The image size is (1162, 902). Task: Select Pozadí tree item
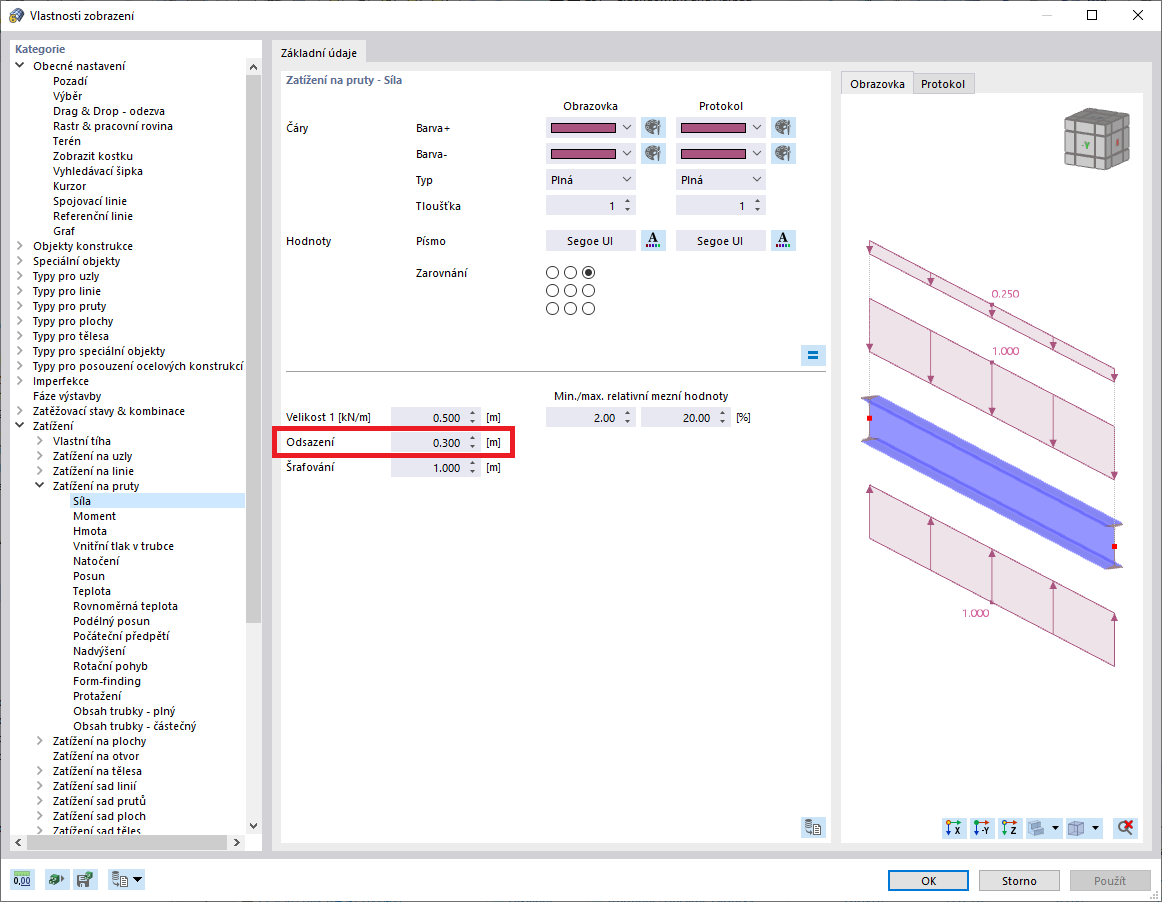70,81
